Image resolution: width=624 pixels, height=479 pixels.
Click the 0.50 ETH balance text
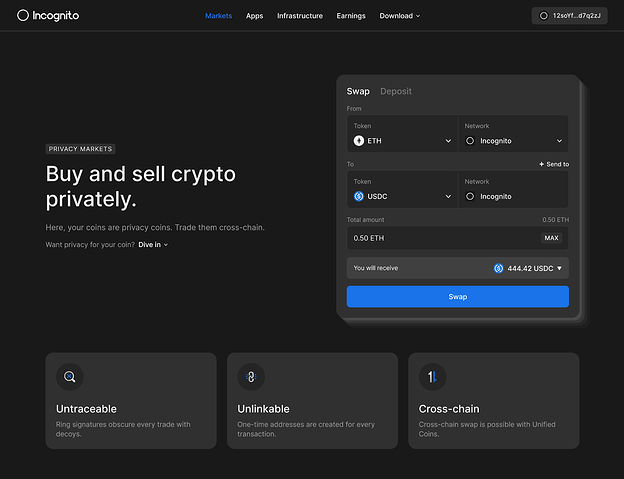[555, 220]
